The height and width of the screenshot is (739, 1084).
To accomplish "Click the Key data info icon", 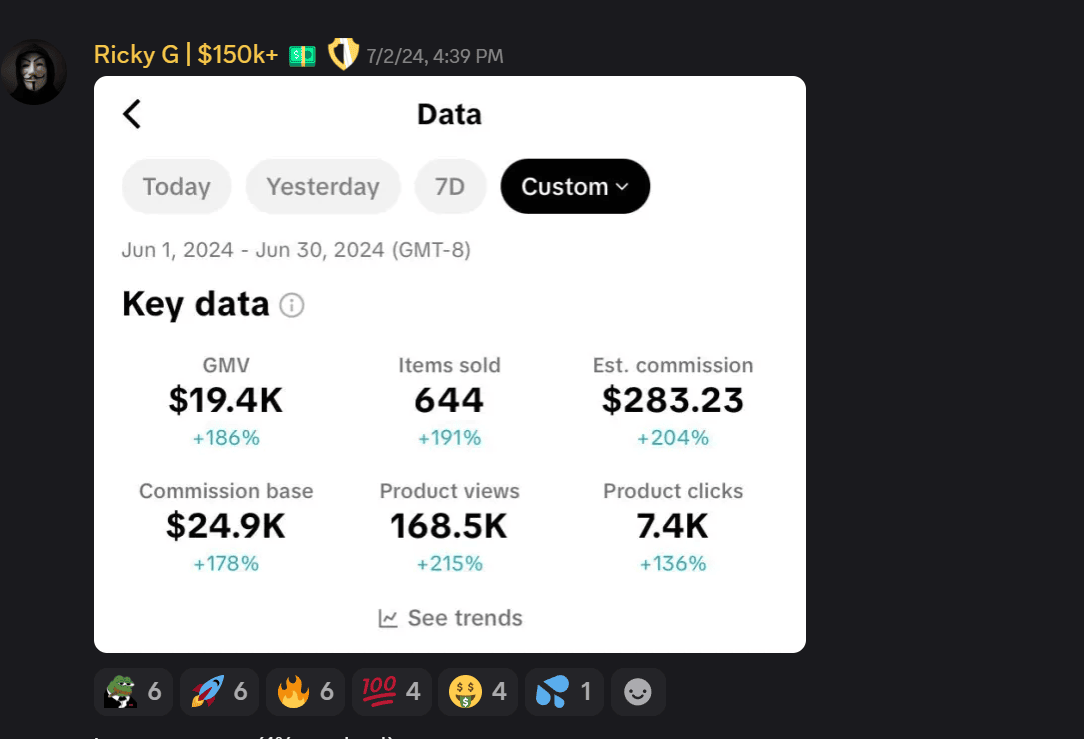I will click(291, 305).
